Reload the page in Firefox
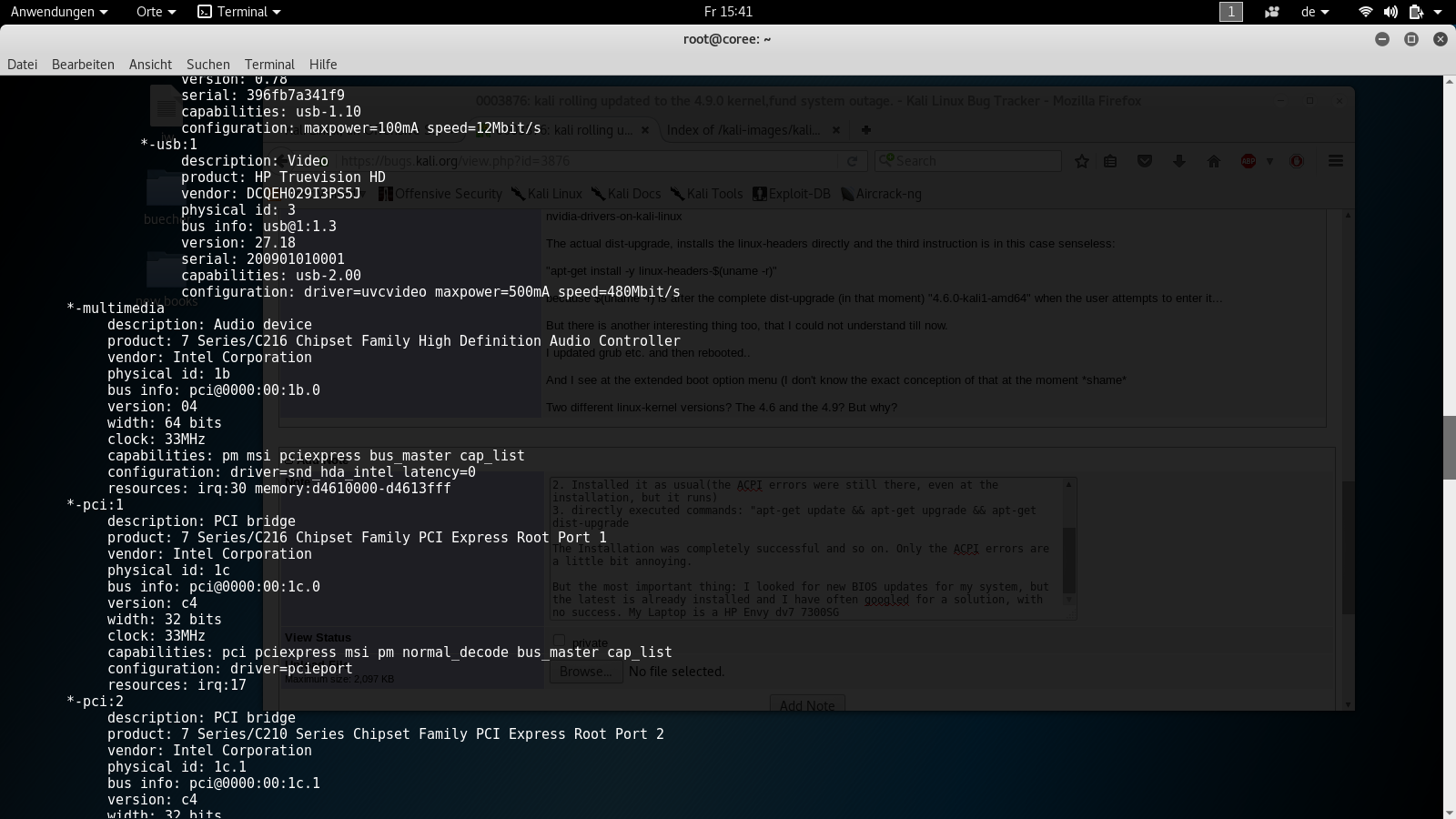This screenshot has width=1456, height=819. (x=852, y=161)
